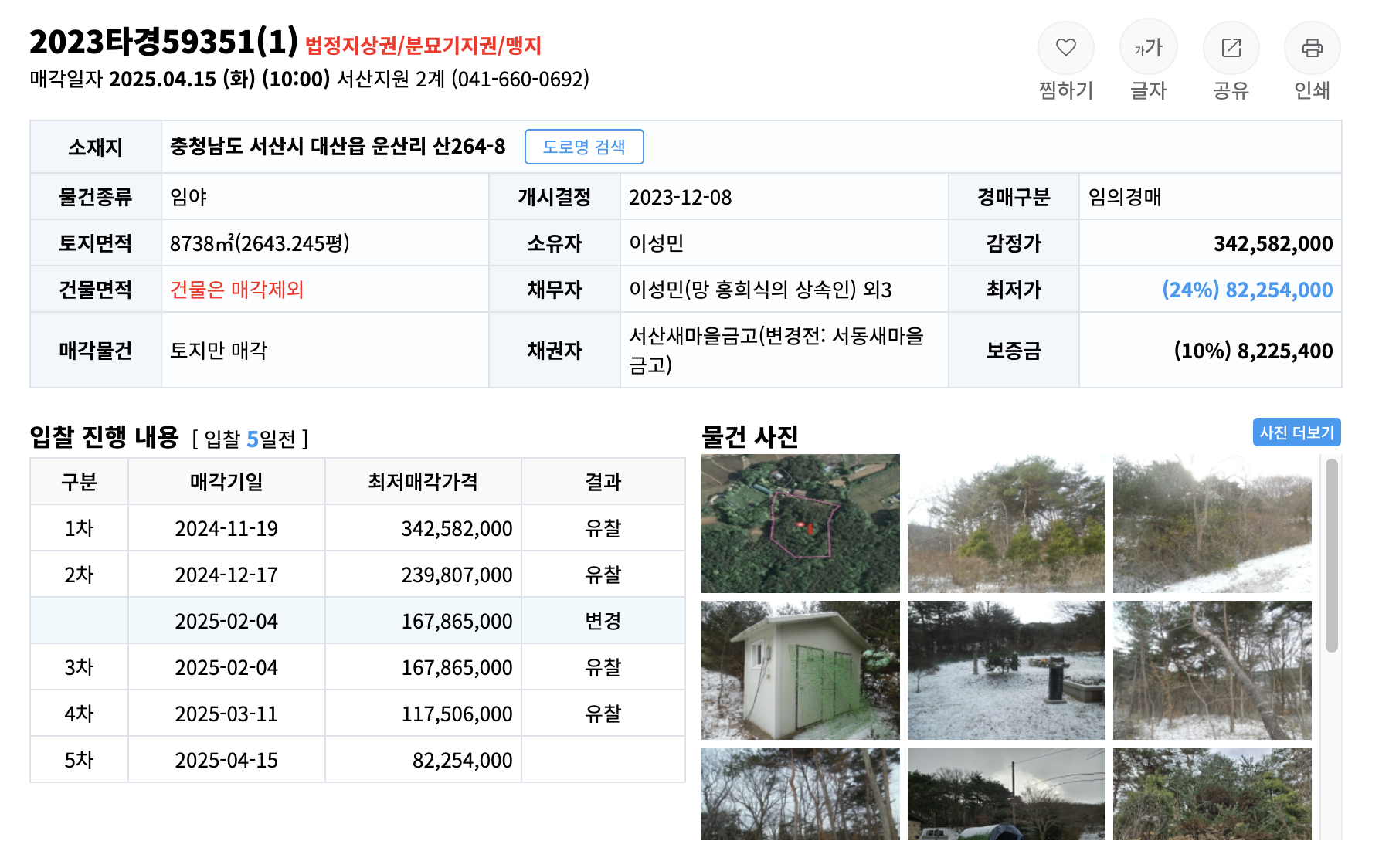Viewport: 1389px width, 868px height.
Task: Click the 채무자 value 이성민(망 홍희식의 상속인) 외3
Action: tap(760, 290)
